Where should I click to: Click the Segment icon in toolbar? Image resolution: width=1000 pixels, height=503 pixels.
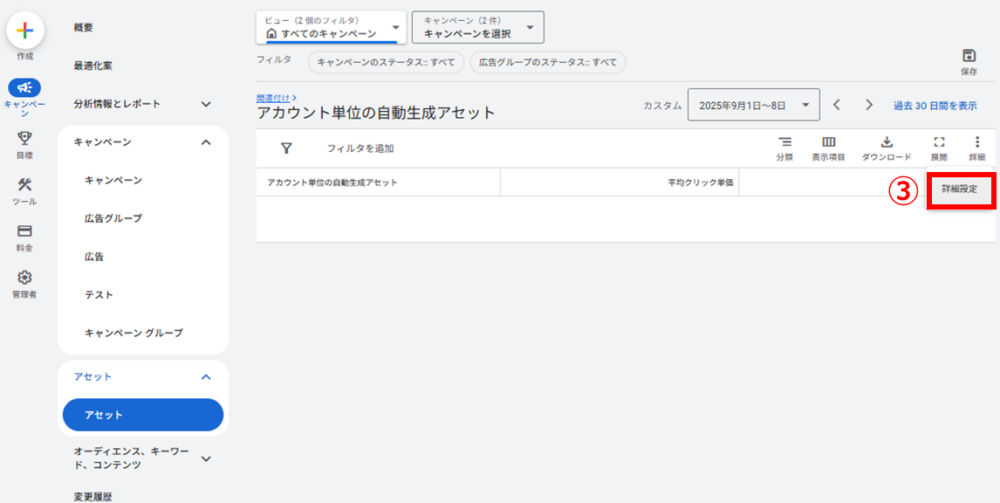point(784,143)
